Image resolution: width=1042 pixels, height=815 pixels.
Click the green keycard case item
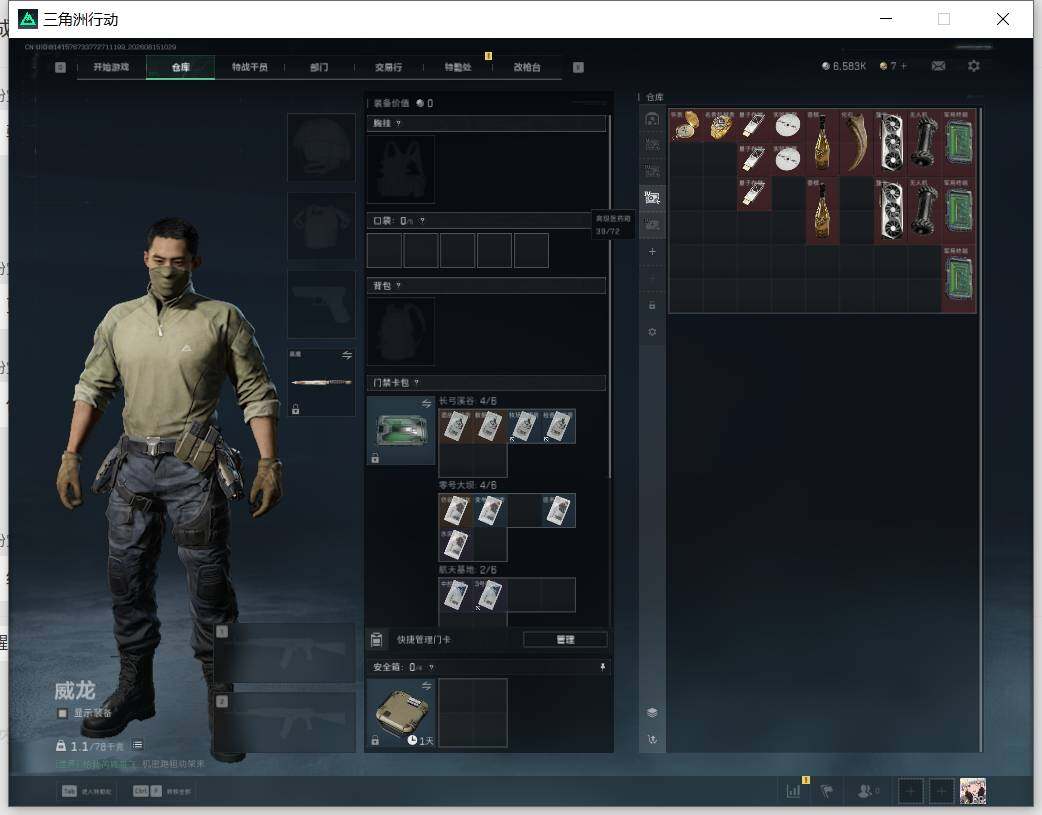point(401,430)
